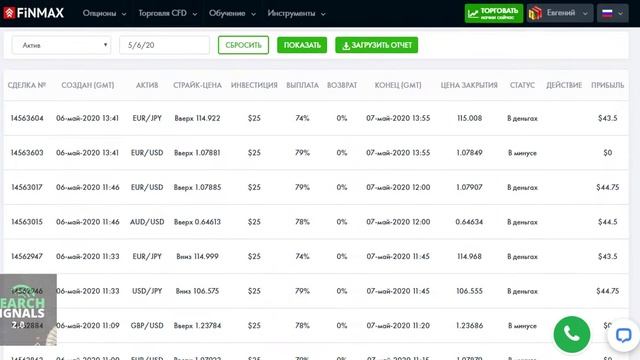This screenshot has height=360, width=640.
Task: Click the user avatar icon
Action: [x=535, y=13]
